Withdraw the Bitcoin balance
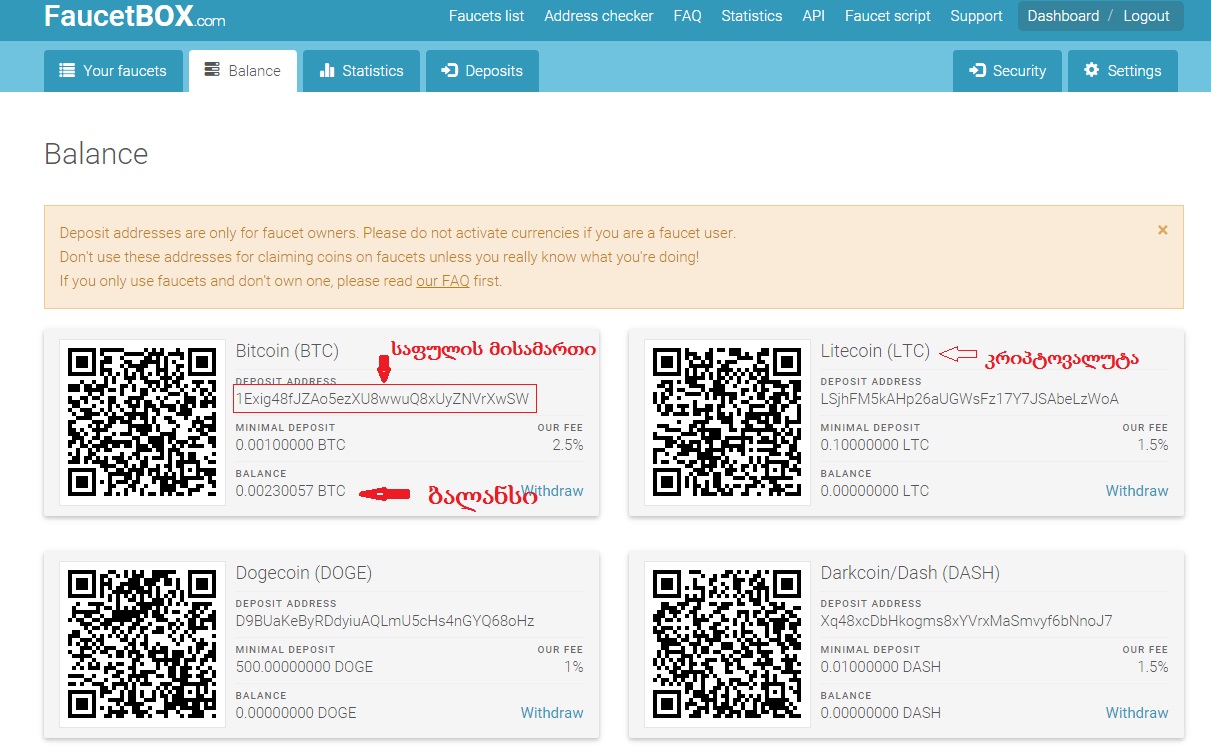 pos(552,491)
